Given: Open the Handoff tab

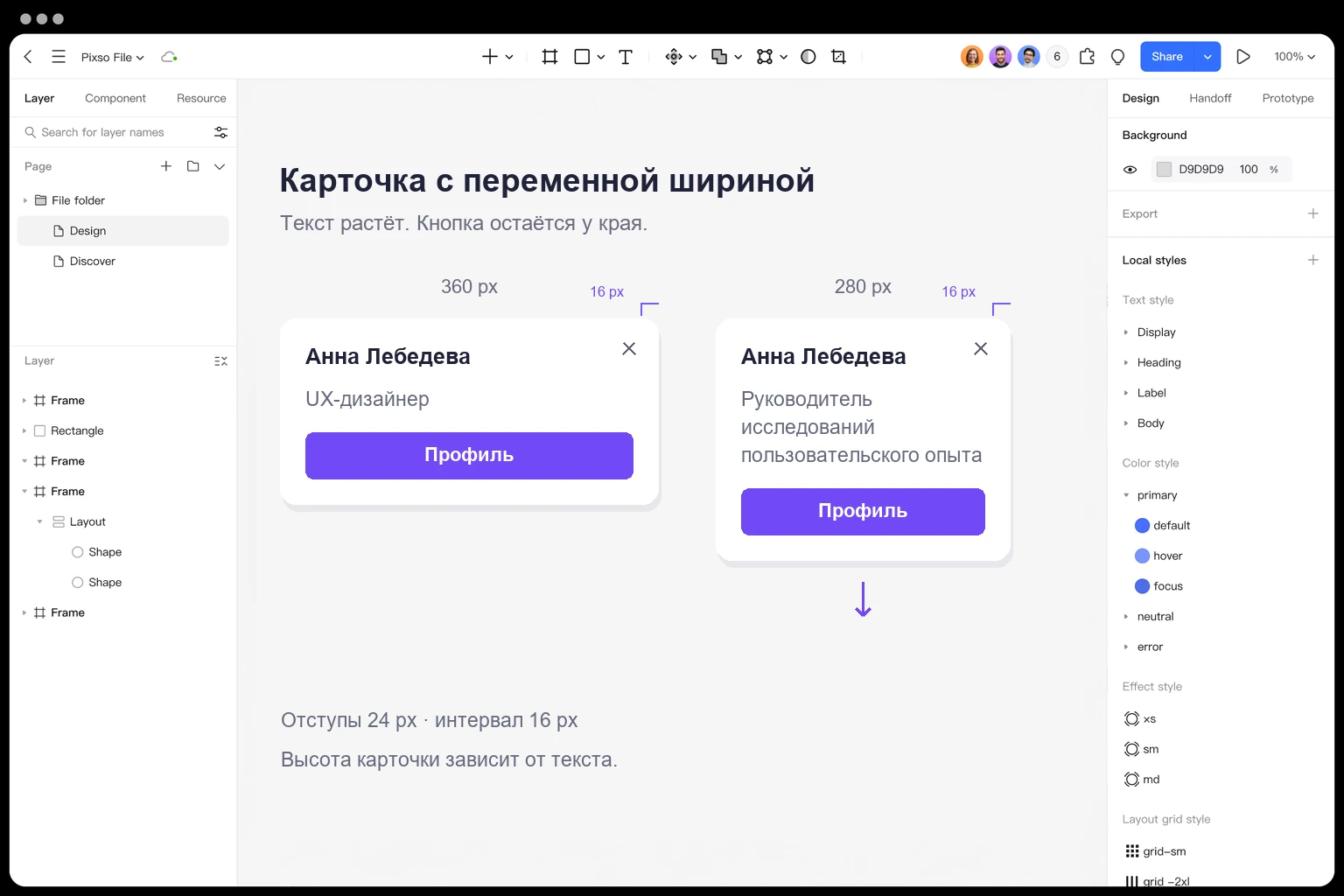Looking at the screenshot, I should click(1210, 98).
